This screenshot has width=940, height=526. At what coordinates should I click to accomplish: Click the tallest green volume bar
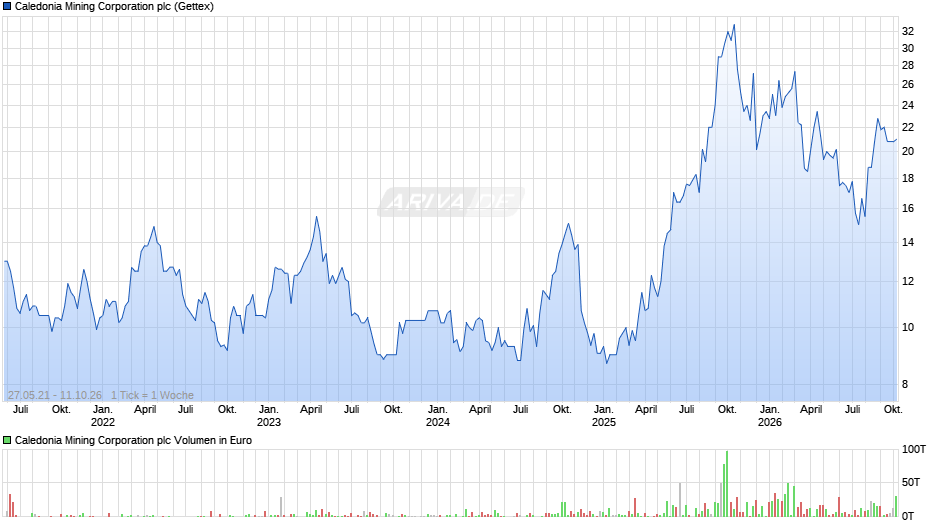coord(727,483)
